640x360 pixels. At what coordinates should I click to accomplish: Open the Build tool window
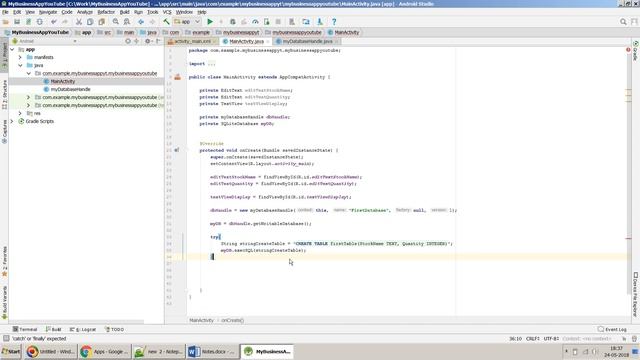(53, 329)
